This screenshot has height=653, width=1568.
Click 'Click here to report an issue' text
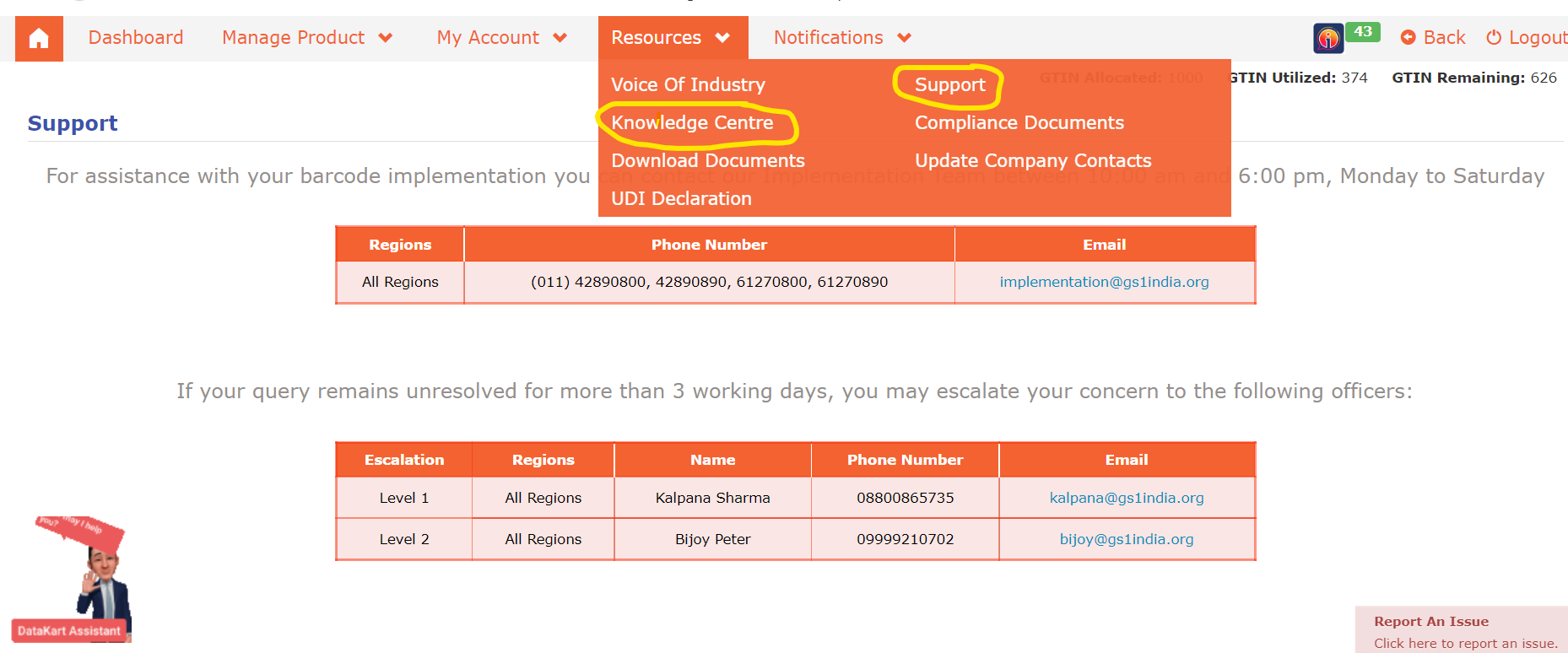click(1466, 643)
